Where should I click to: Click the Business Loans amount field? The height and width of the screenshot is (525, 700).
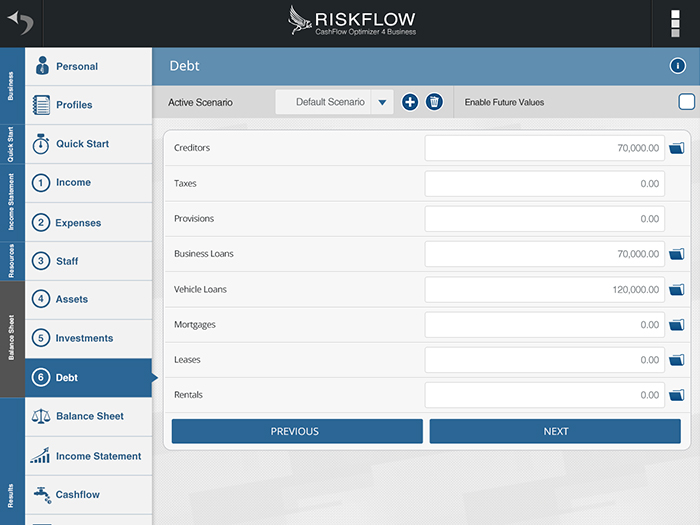click(x=544, y=254)
